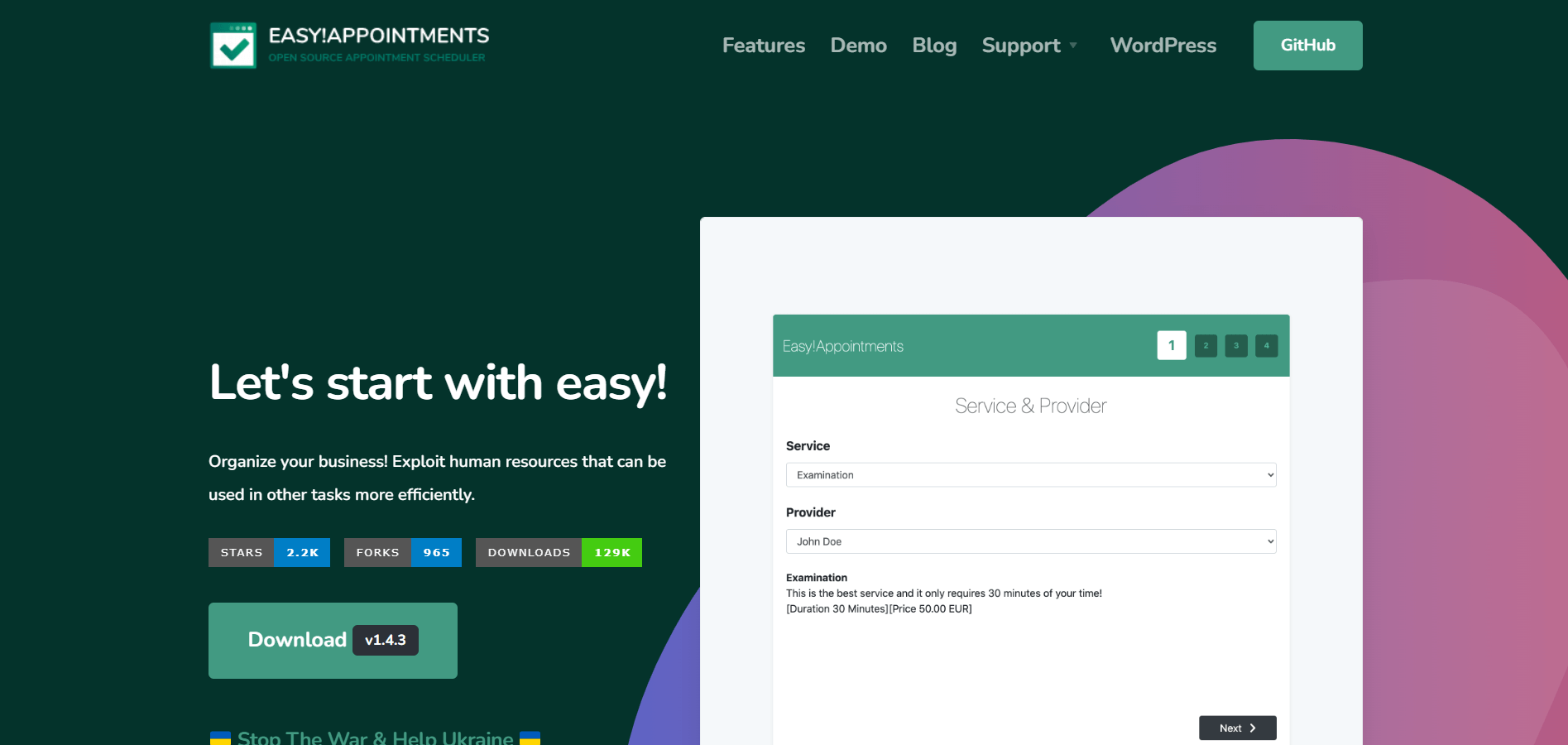This screenshot has width=1568, height=745.
Task: Click the 'Organize your business!' paragraph
Action: pyautogui.click(x=437, y=478)
